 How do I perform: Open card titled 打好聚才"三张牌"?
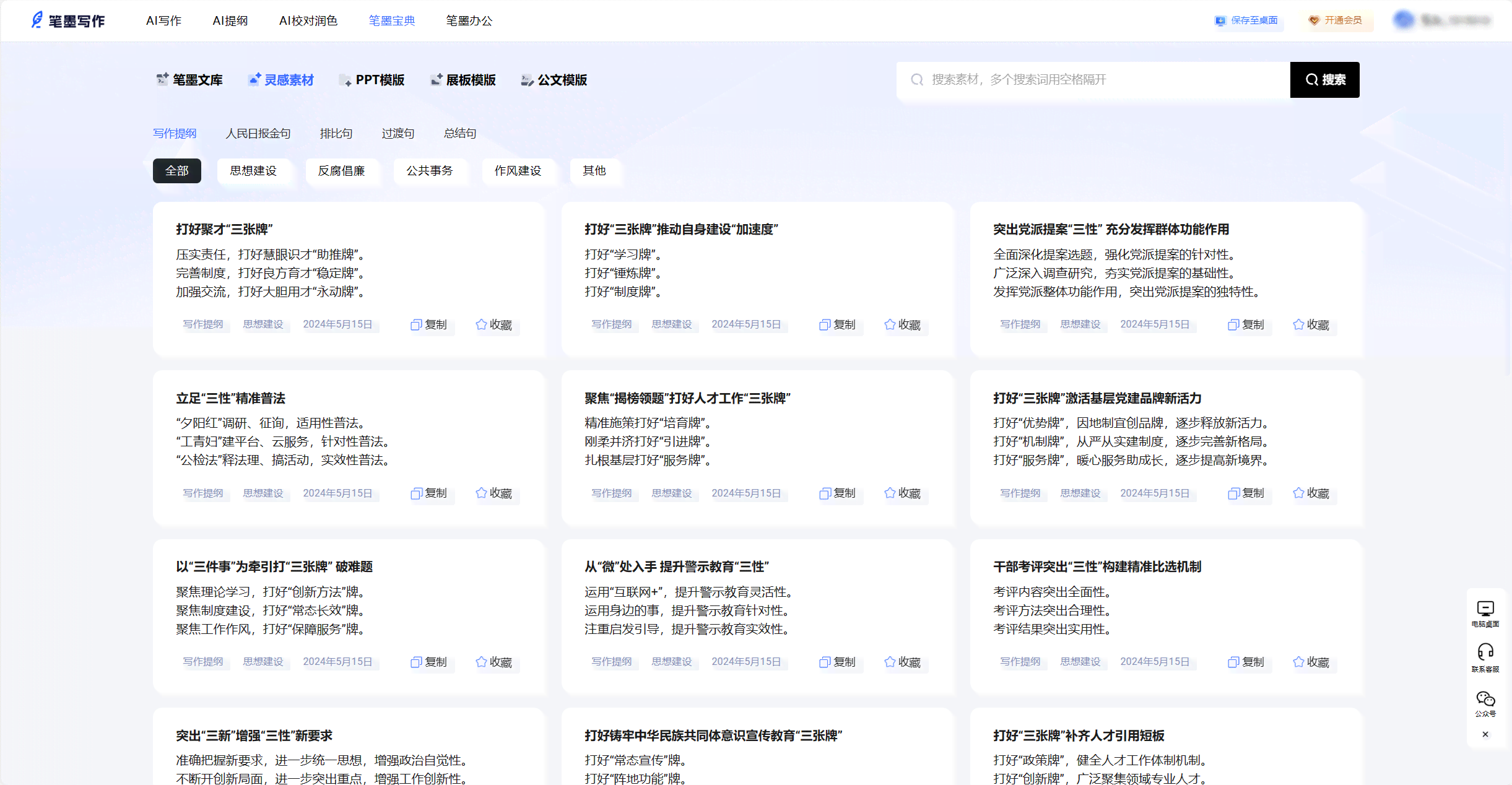[224, 229]
